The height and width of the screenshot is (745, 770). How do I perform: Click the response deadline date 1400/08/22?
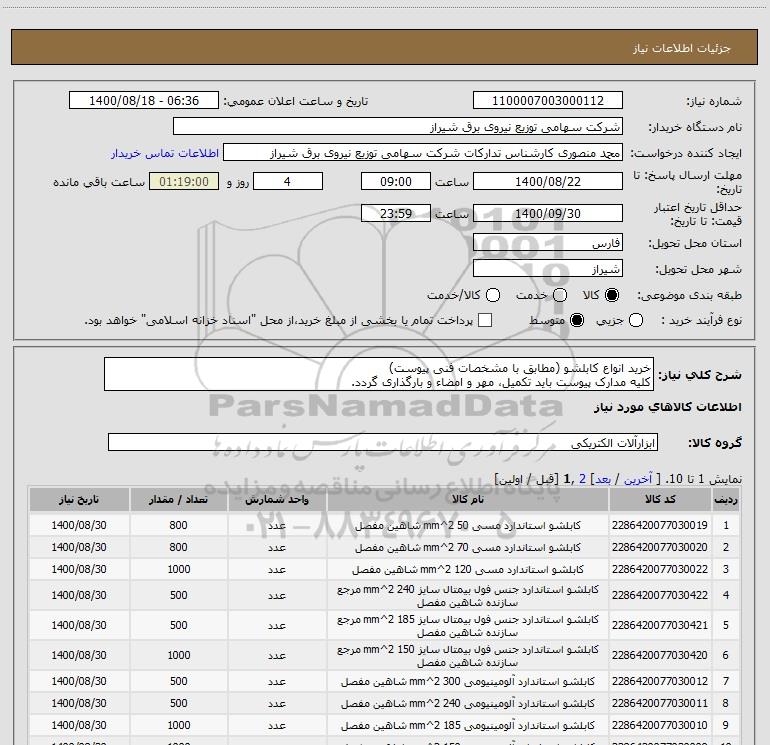click(548, 181)
